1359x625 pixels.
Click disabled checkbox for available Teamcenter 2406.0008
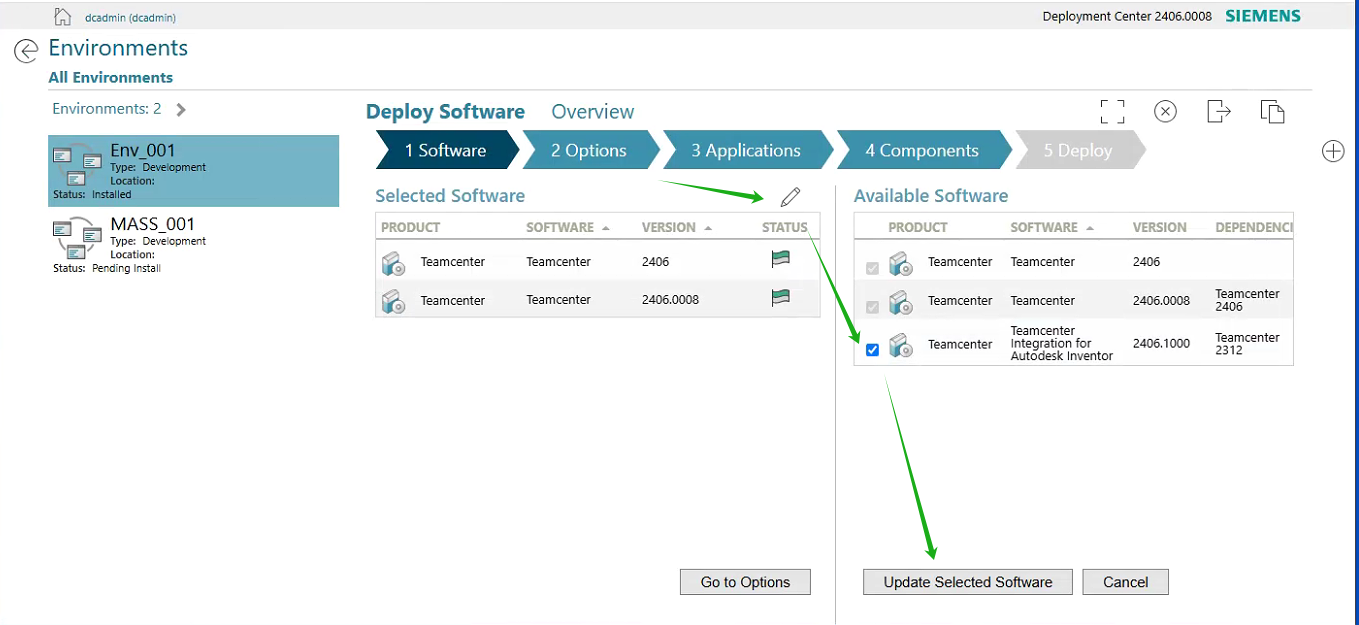[x=872, y=306]
